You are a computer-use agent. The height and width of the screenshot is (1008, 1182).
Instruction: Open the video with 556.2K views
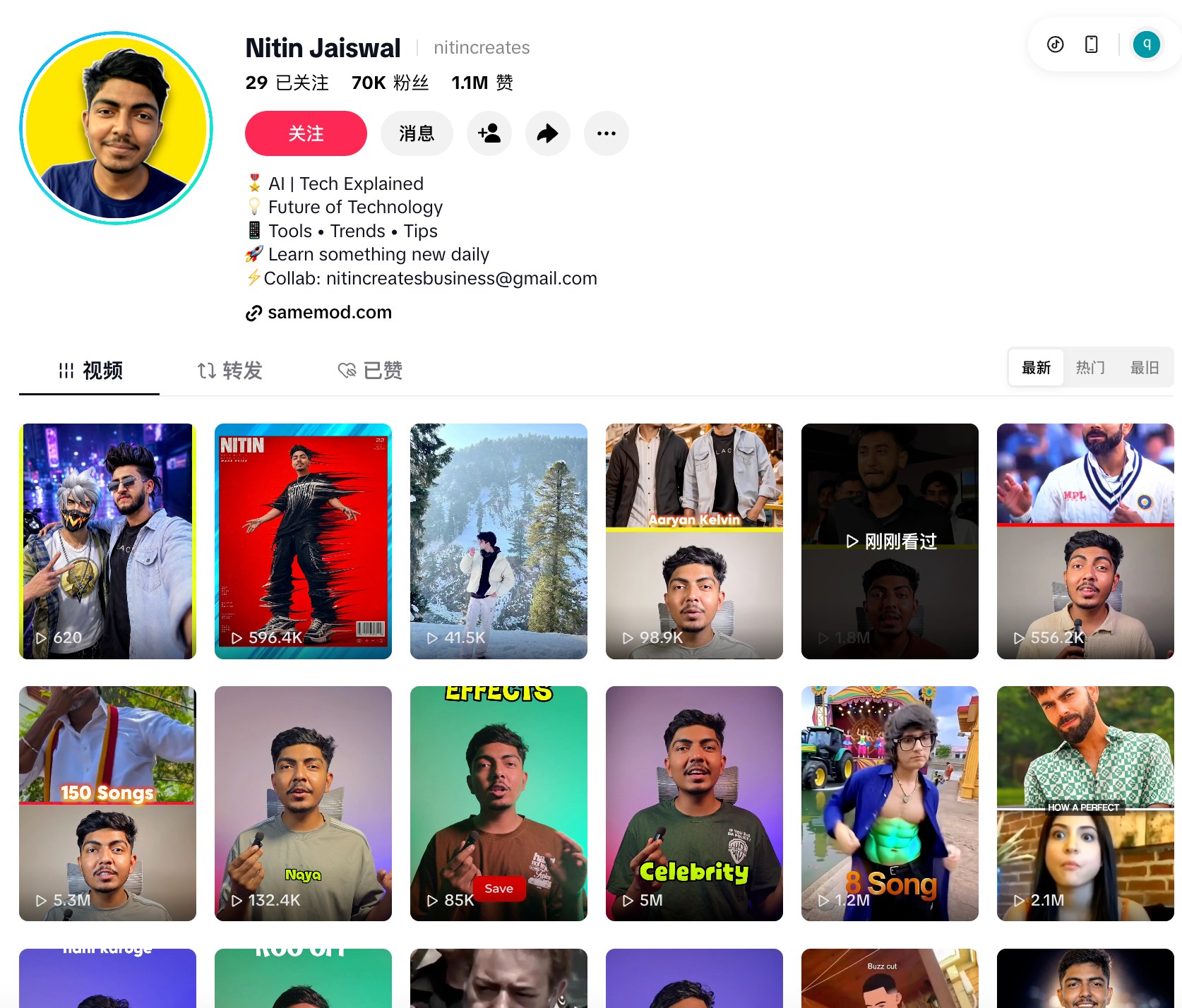point(1085,541)
